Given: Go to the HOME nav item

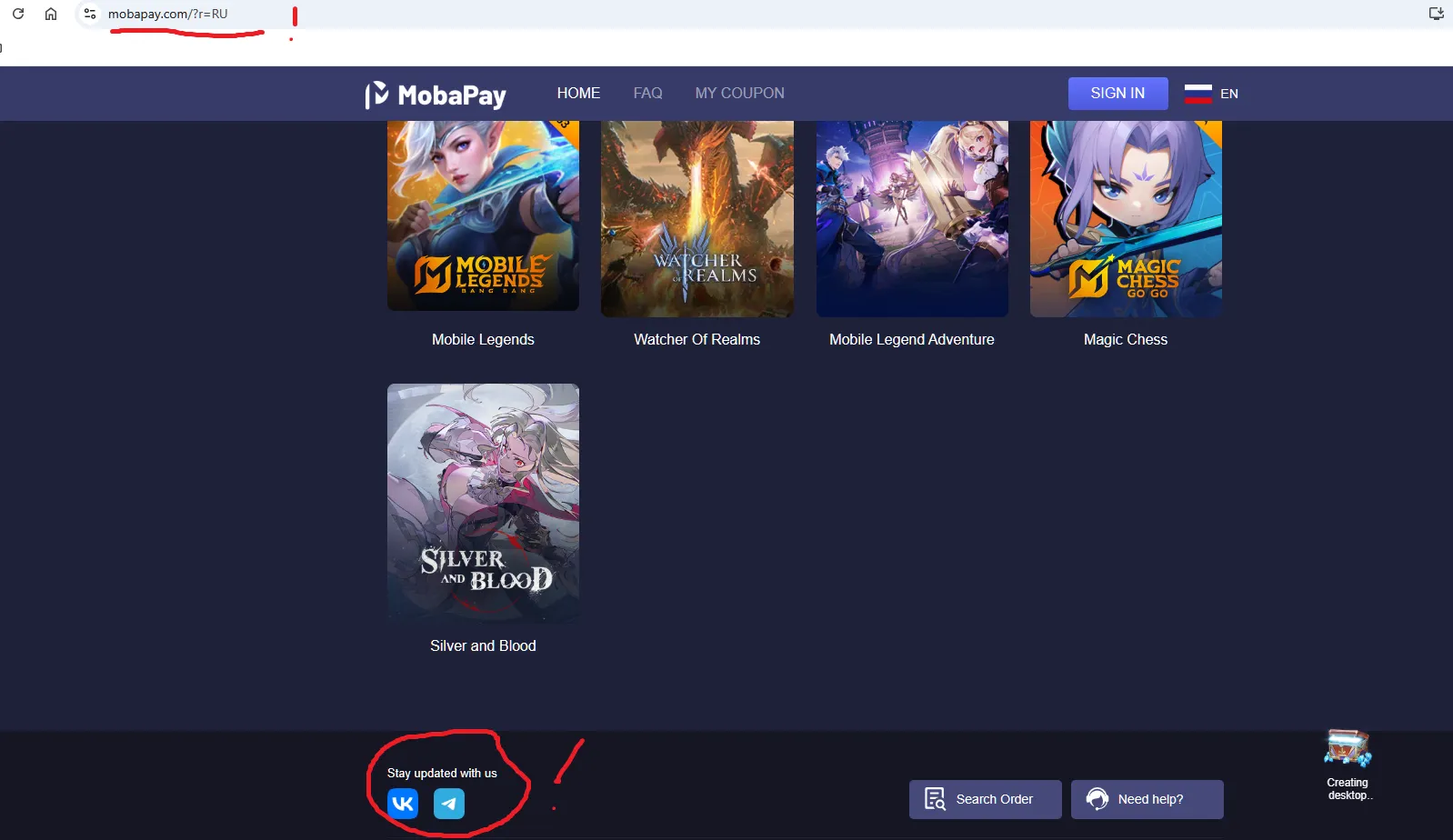Looking at the screenshot, I should point(578,93).
